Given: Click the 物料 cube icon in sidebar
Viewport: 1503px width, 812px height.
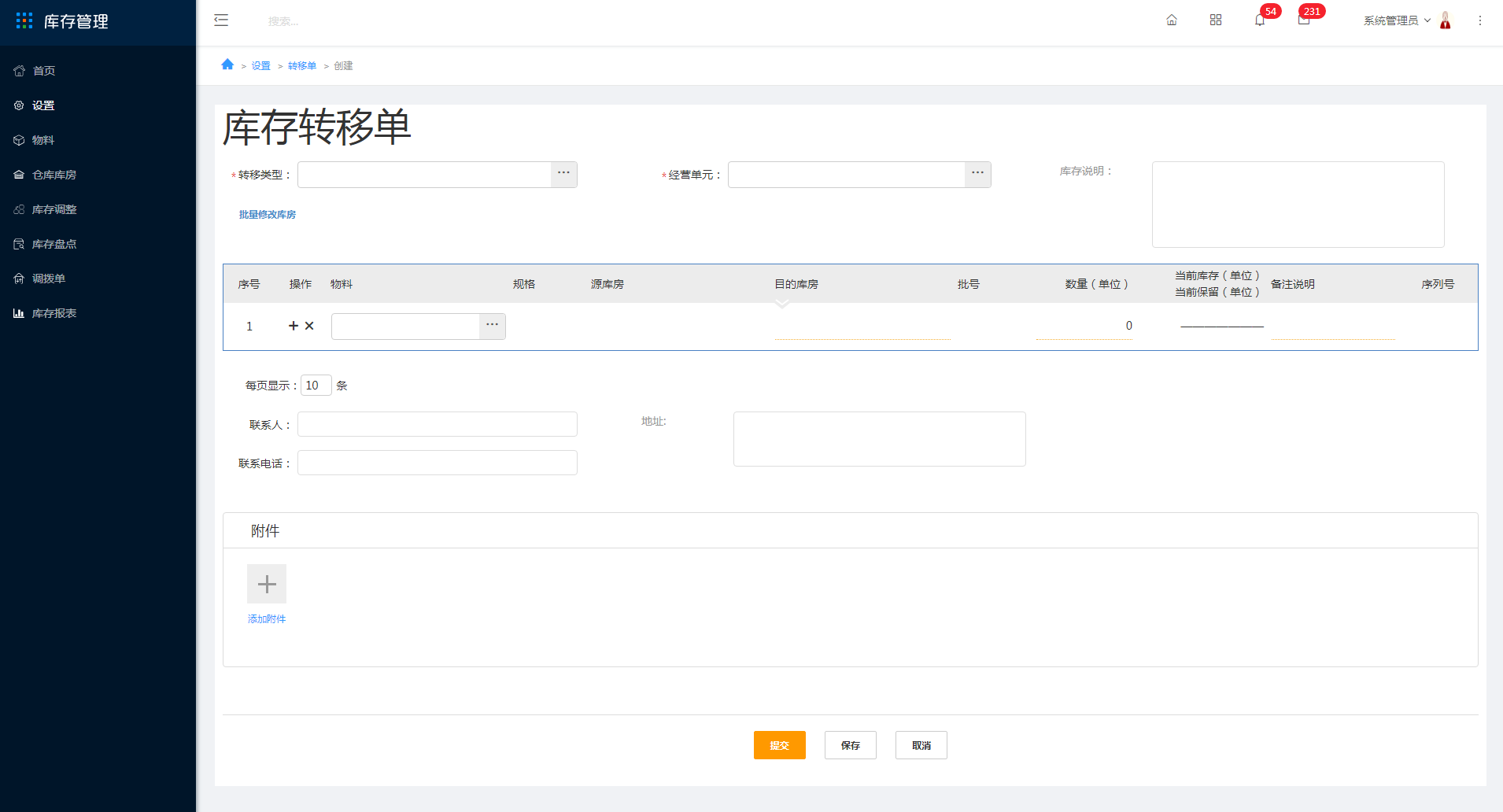Looking at the screenshot, I should pos(19,140).
